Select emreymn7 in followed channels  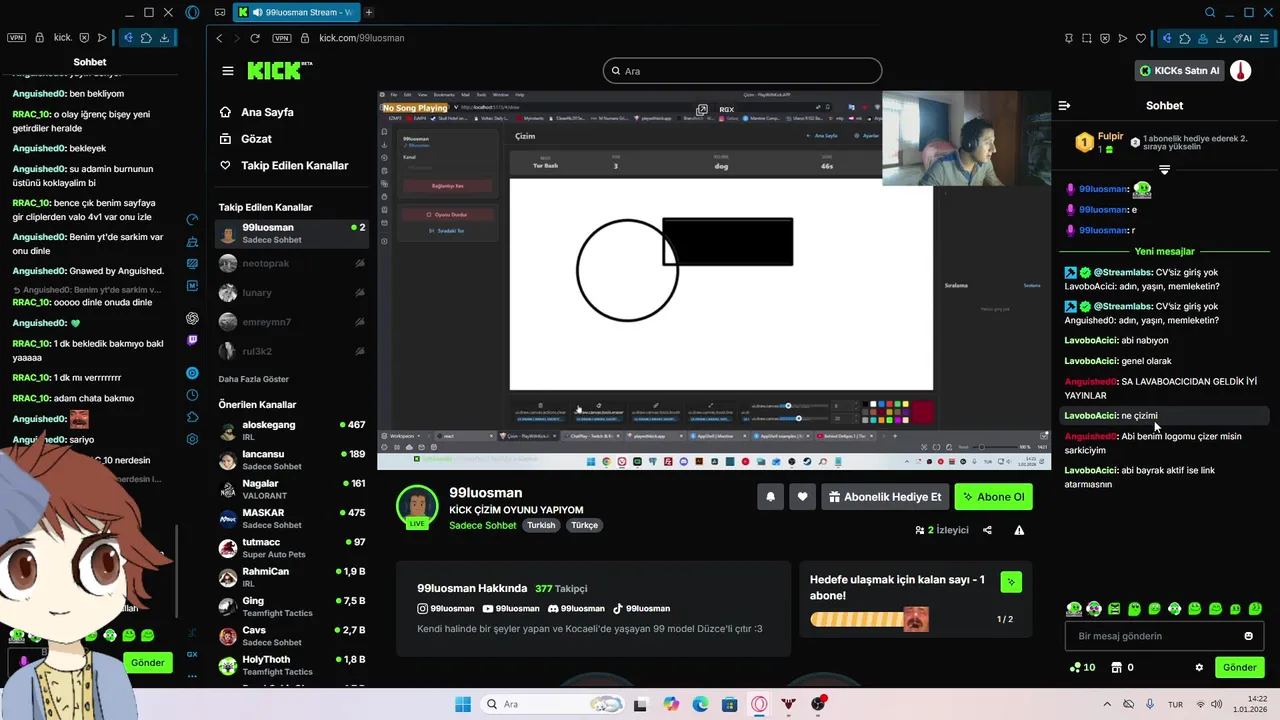(291, 322)
